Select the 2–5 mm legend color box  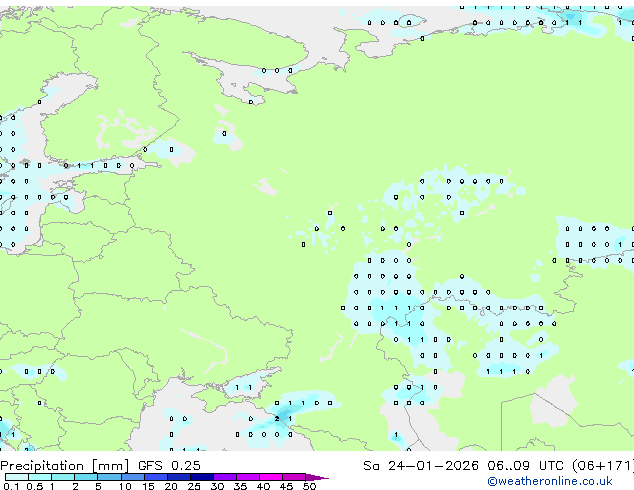[86, 477]
